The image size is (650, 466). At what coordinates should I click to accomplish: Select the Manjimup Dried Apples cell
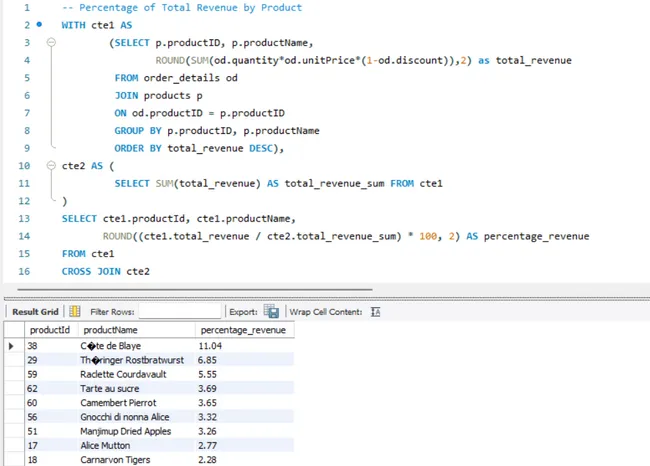click(x=137, y=431)
